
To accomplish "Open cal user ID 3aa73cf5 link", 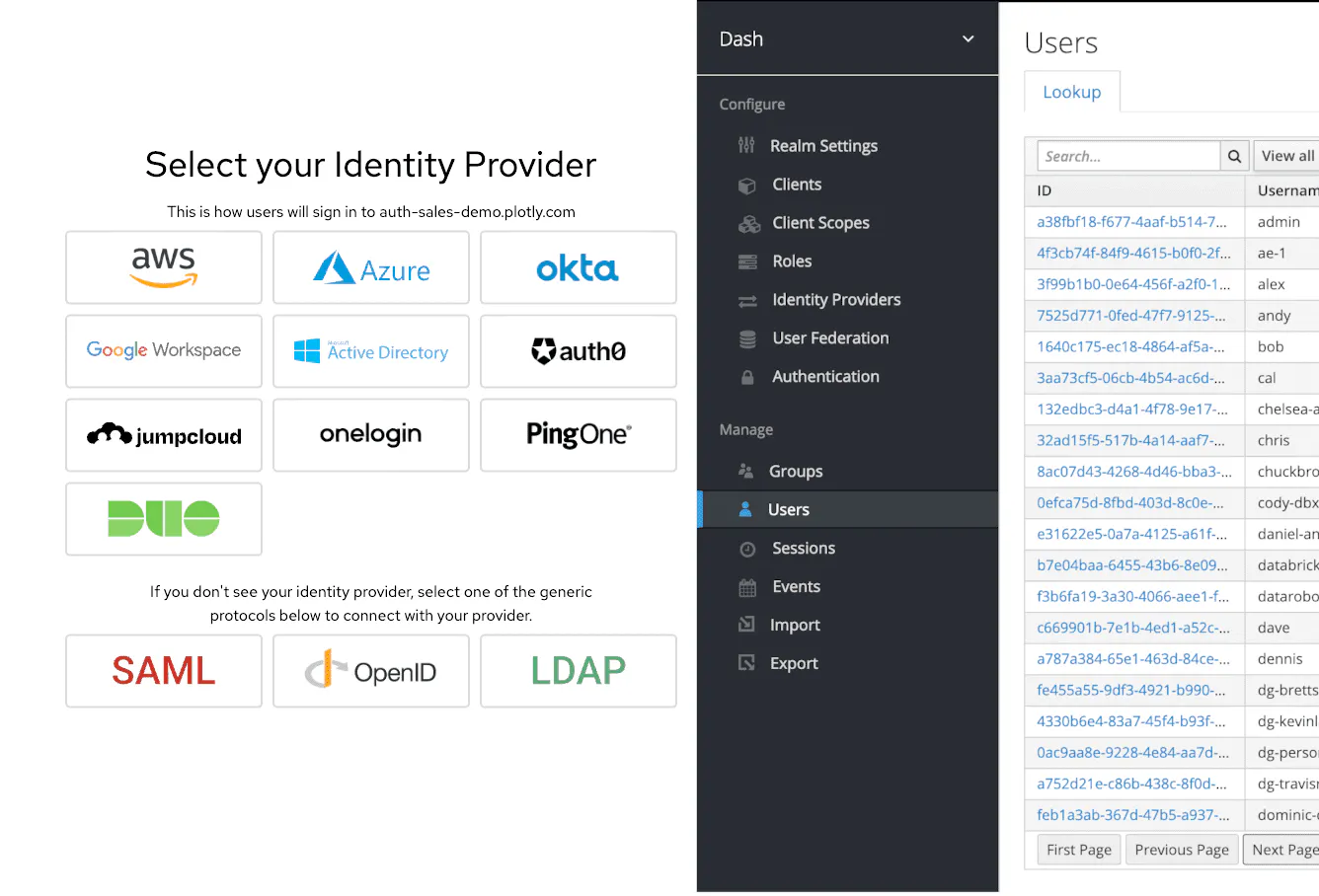I will [1130, 378].
